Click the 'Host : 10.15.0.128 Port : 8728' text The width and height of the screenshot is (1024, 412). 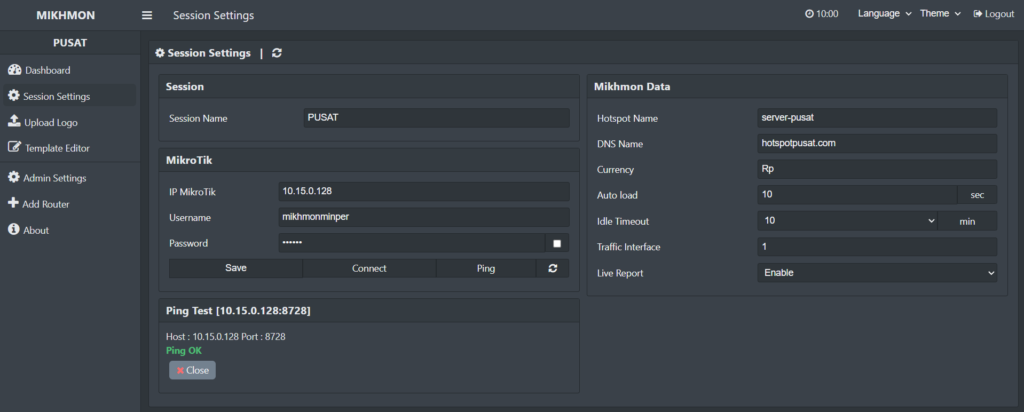click(x=226, y=337)
